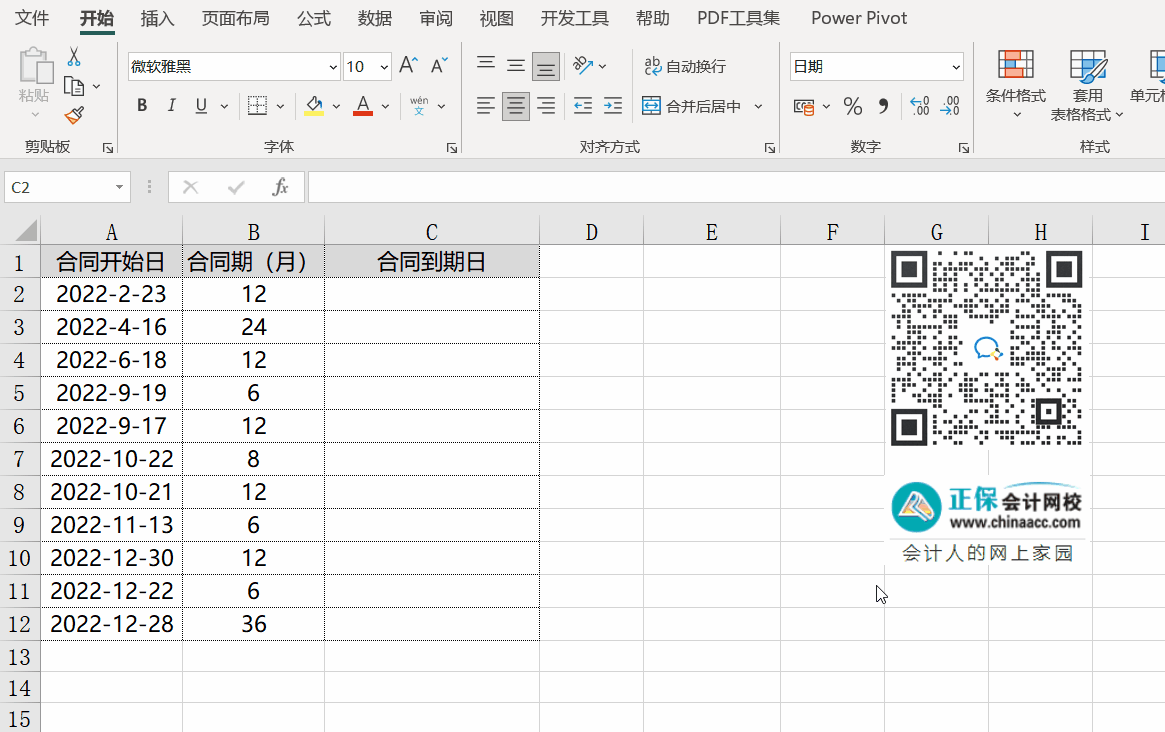Click the Format Painter (格式刷) icon
Image resolution: width=1165 pixels, height=732 pixels.
[72, 116]
